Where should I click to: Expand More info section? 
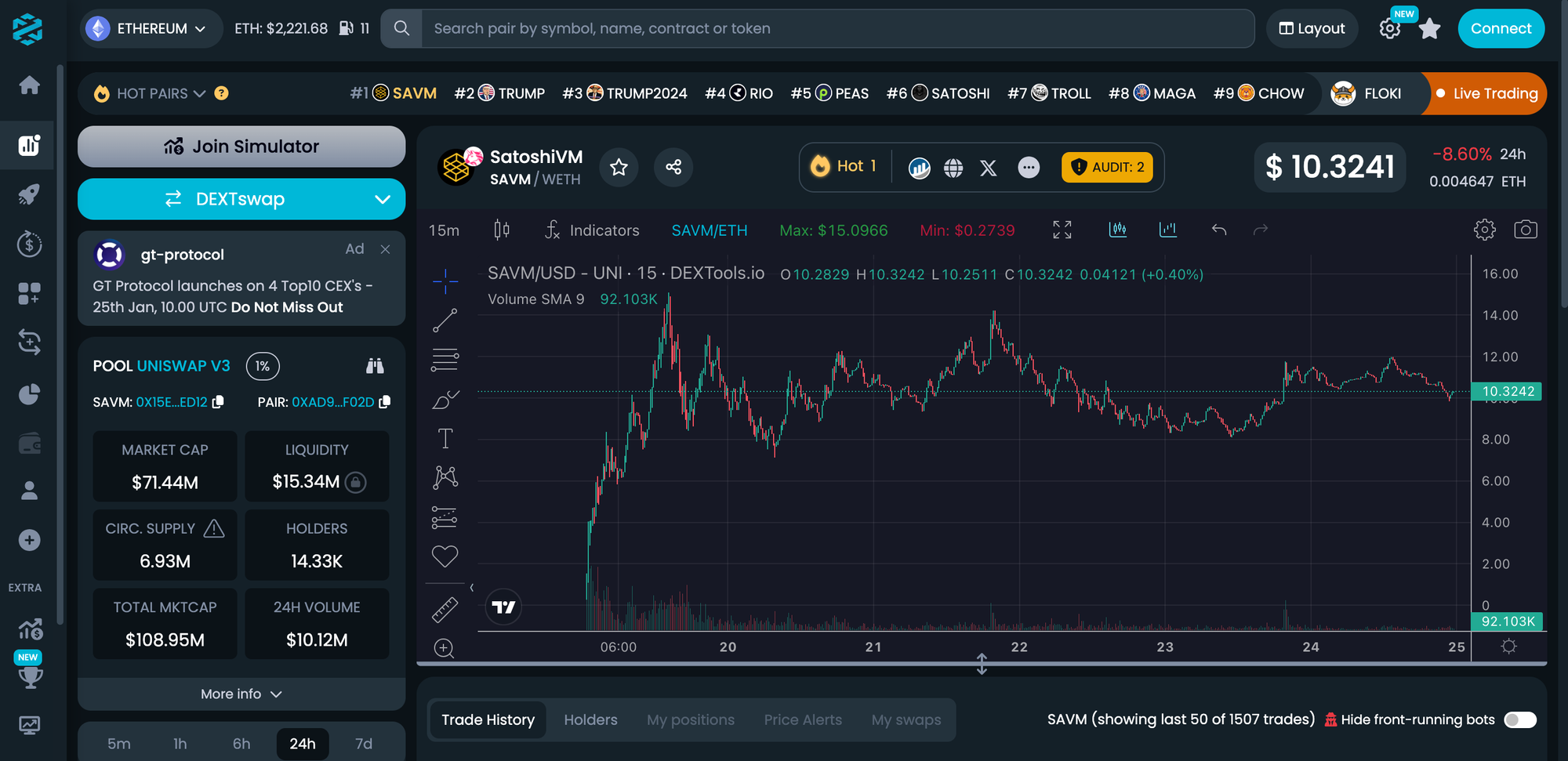(241, 694)
